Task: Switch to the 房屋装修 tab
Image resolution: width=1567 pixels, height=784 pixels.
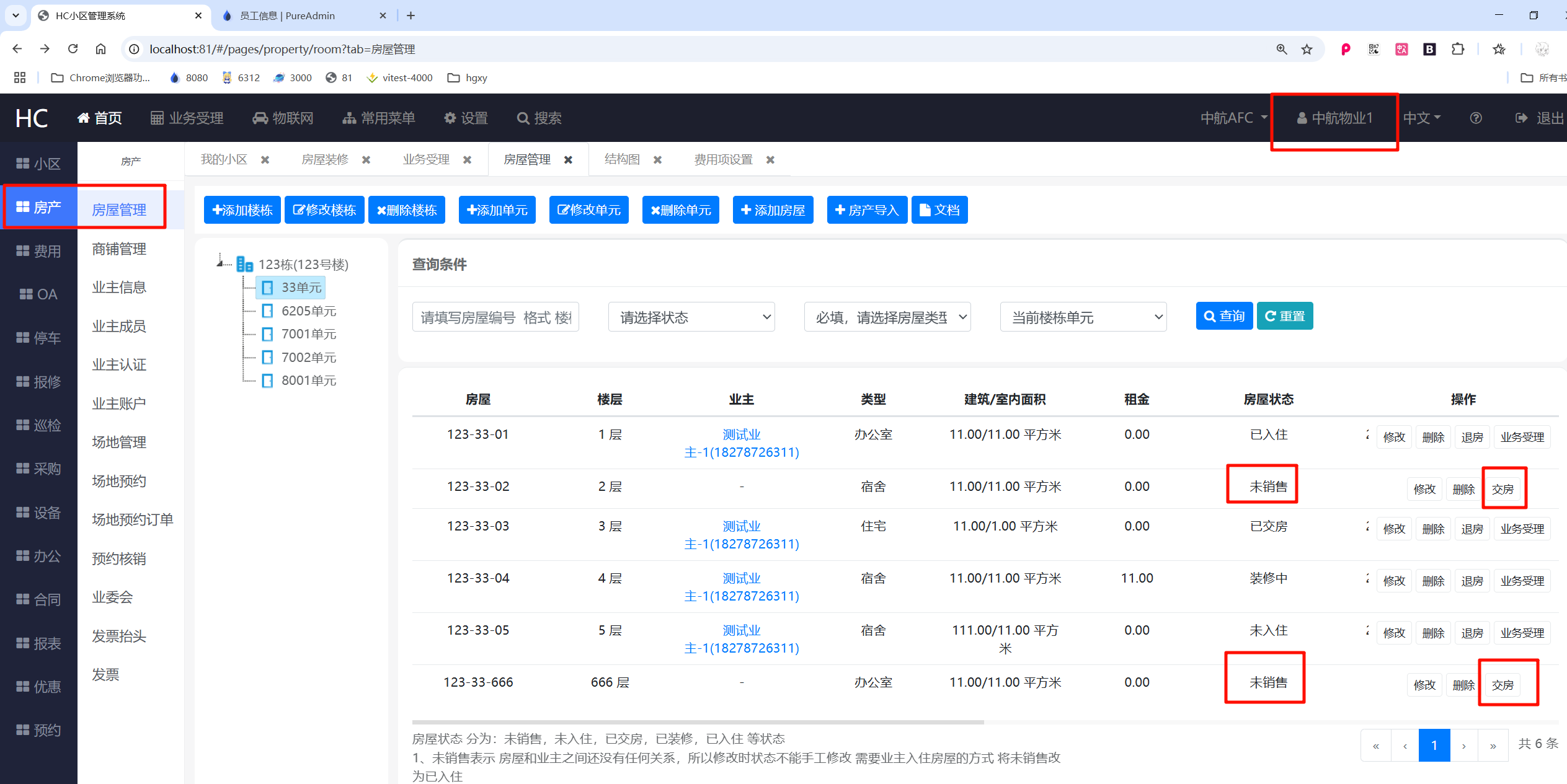Action: (325, 159)
